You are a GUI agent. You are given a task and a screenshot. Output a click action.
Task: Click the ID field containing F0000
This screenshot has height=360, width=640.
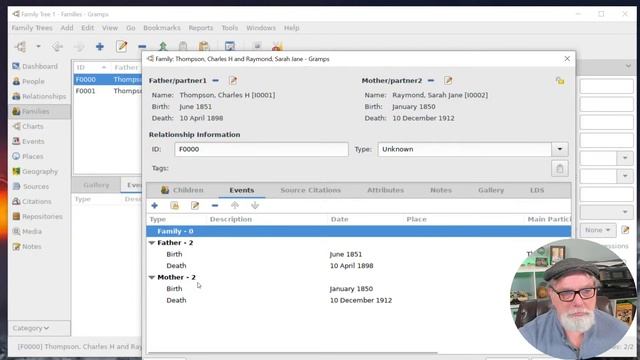click(x=261, y=149)
